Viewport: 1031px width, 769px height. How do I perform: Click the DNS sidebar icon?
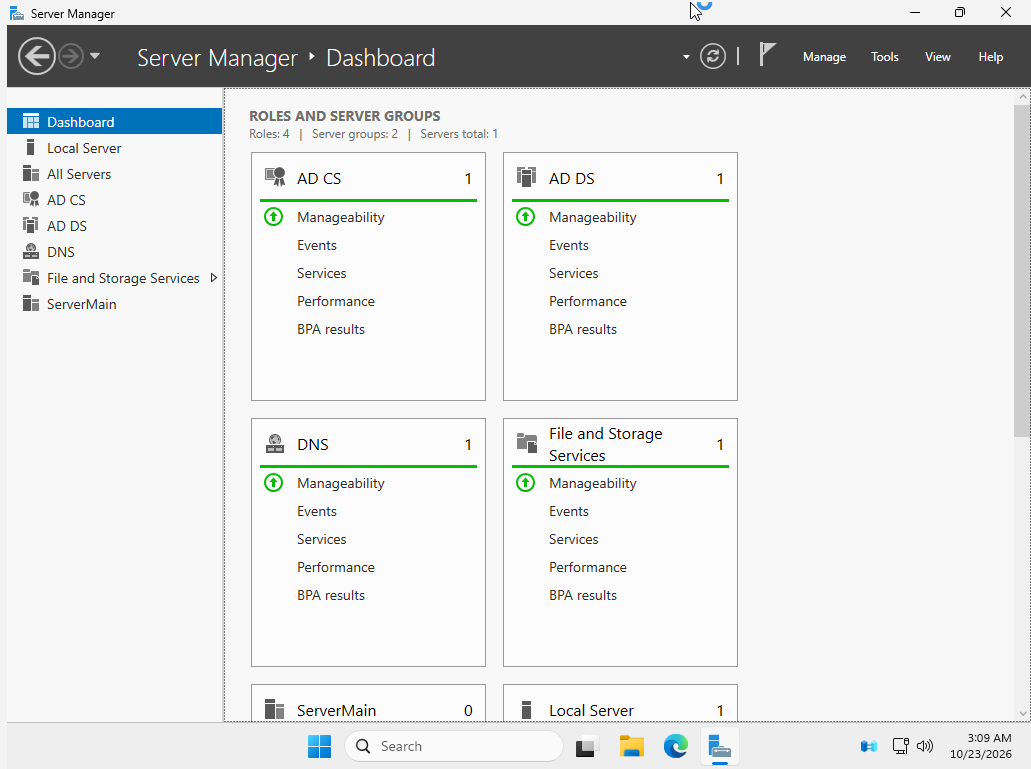pos(31,251)
